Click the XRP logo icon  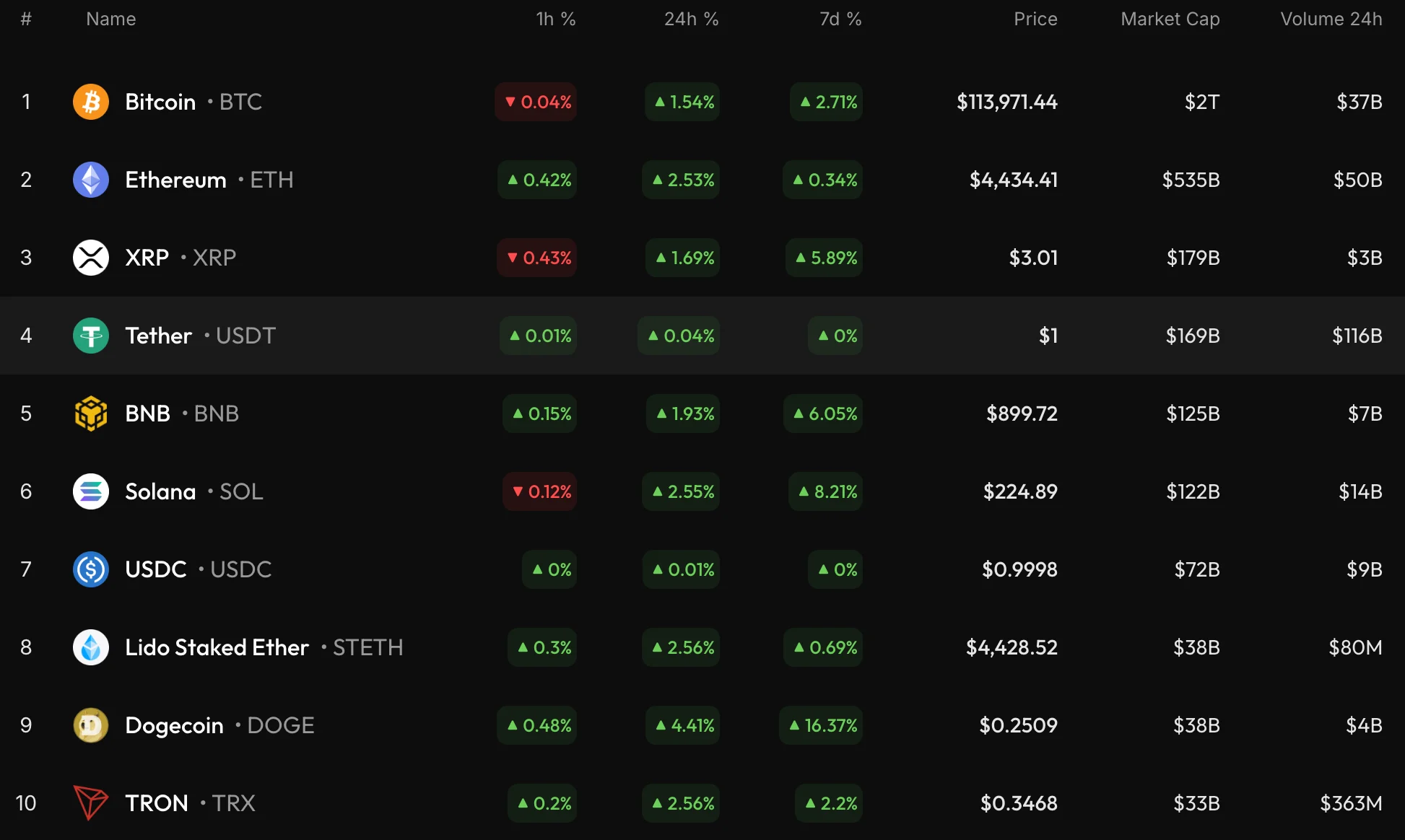91,258
